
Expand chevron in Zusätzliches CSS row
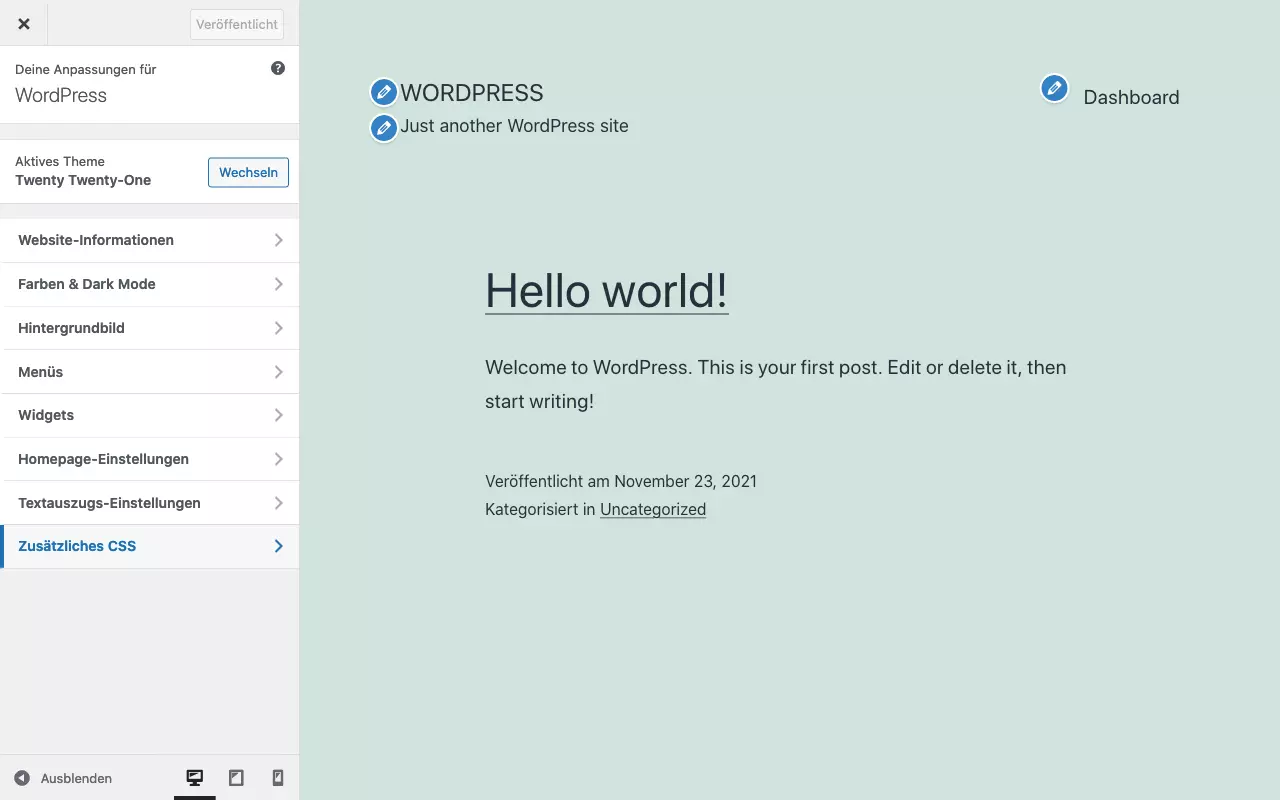point(279,546)
